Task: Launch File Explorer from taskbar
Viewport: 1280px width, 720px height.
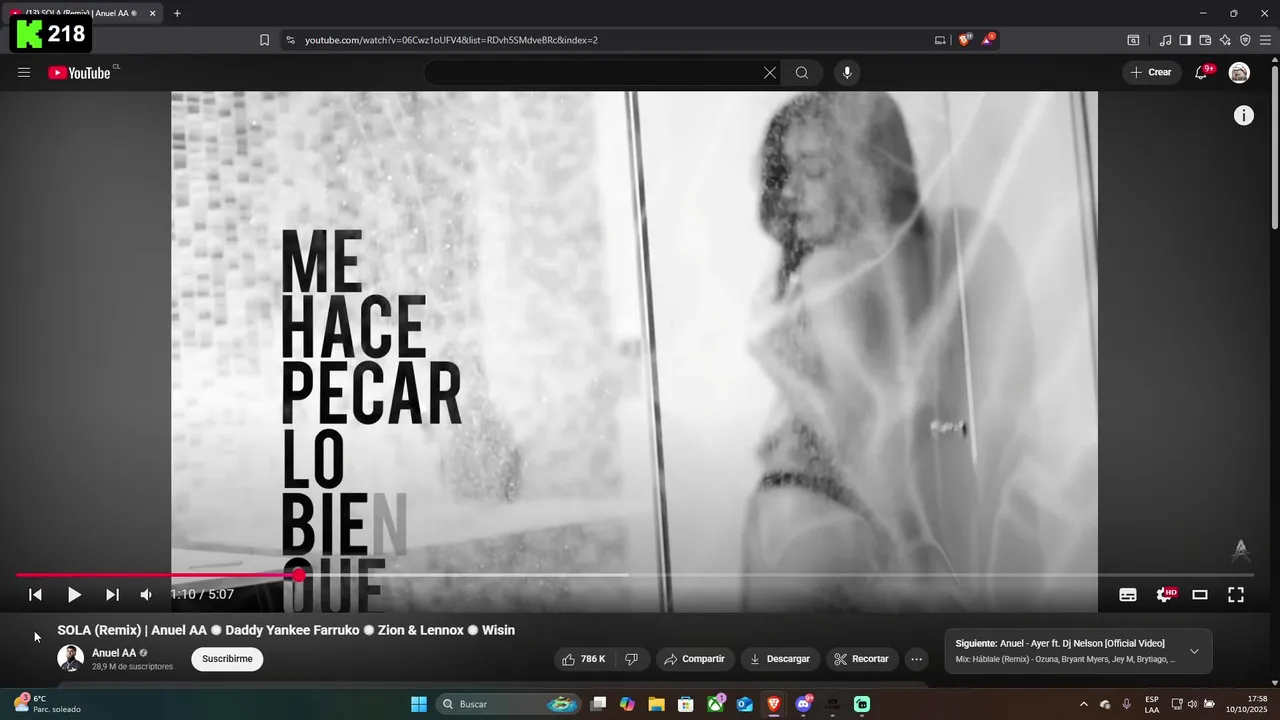Action: (x=656, y=704)
